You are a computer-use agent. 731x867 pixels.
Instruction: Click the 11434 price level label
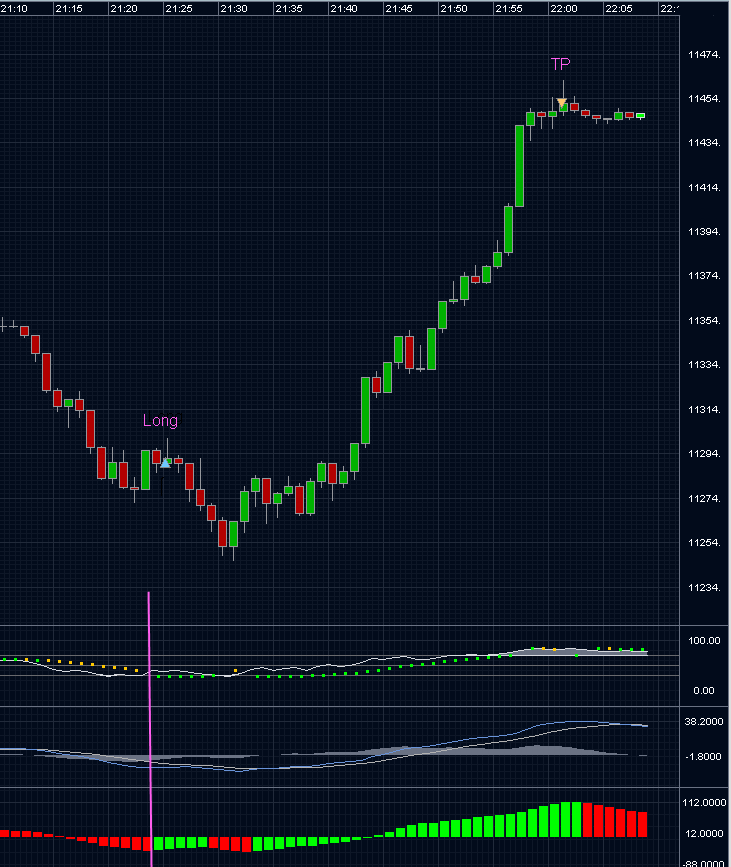pyautogui.click(x=704, y=143)
